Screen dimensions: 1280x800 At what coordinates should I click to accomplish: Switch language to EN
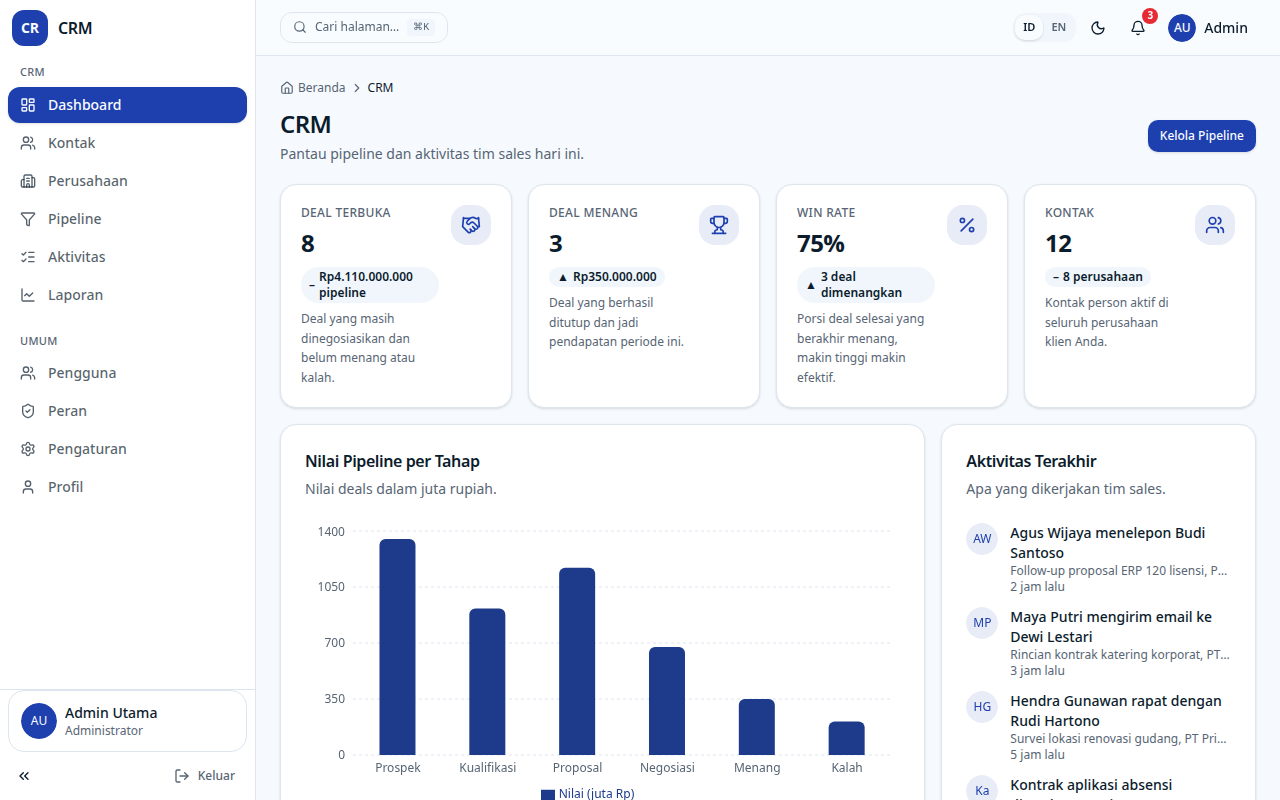click(1058, 28)
